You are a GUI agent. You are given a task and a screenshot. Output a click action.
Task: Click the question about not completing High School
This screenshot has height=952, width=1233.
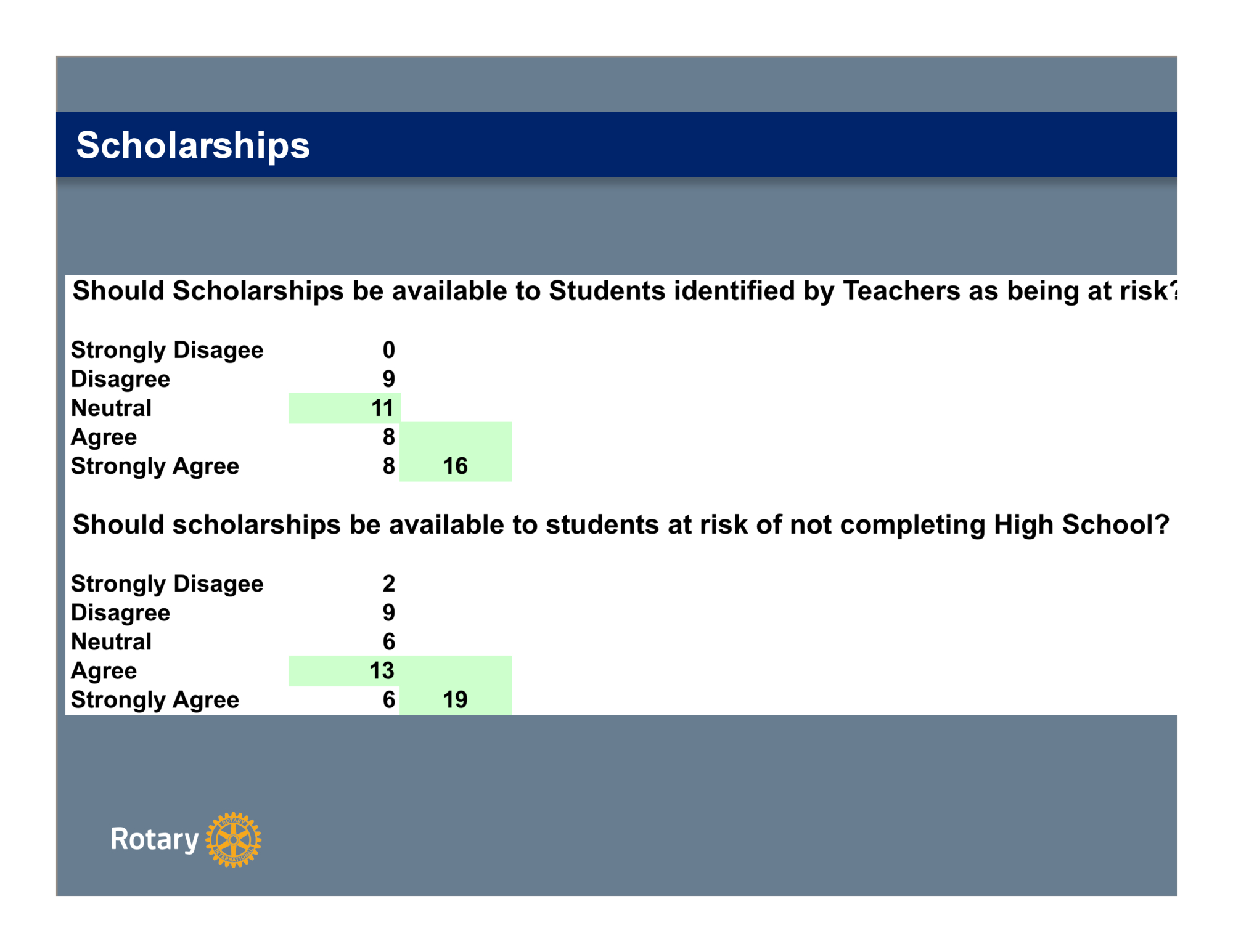coord(620,525)
